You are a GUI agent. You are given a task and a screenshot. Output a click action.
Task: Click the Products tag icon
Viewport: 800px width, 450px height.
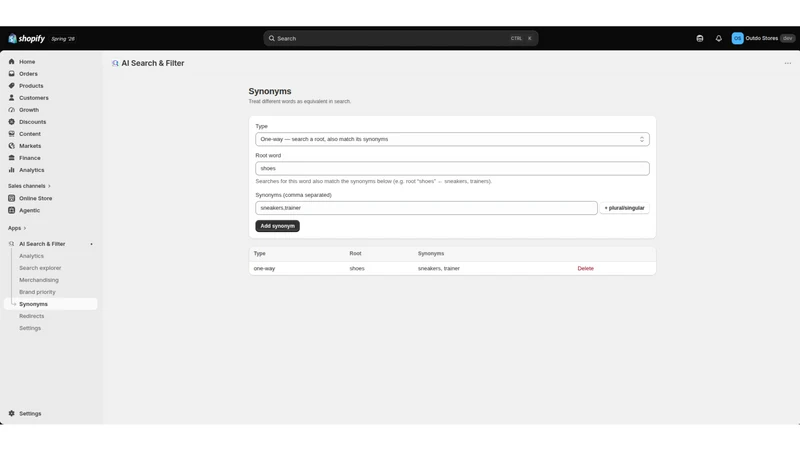tap(11, 86)
